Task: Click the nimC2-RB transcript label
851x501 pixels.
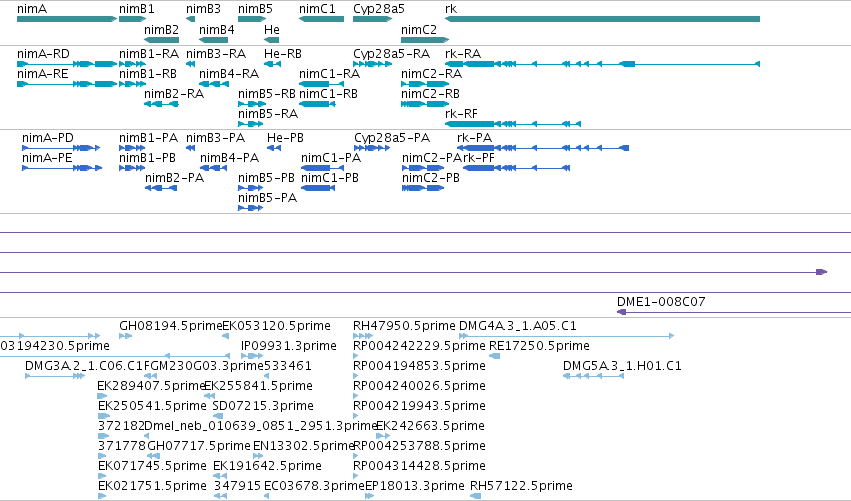Action: tap(430, 94)
